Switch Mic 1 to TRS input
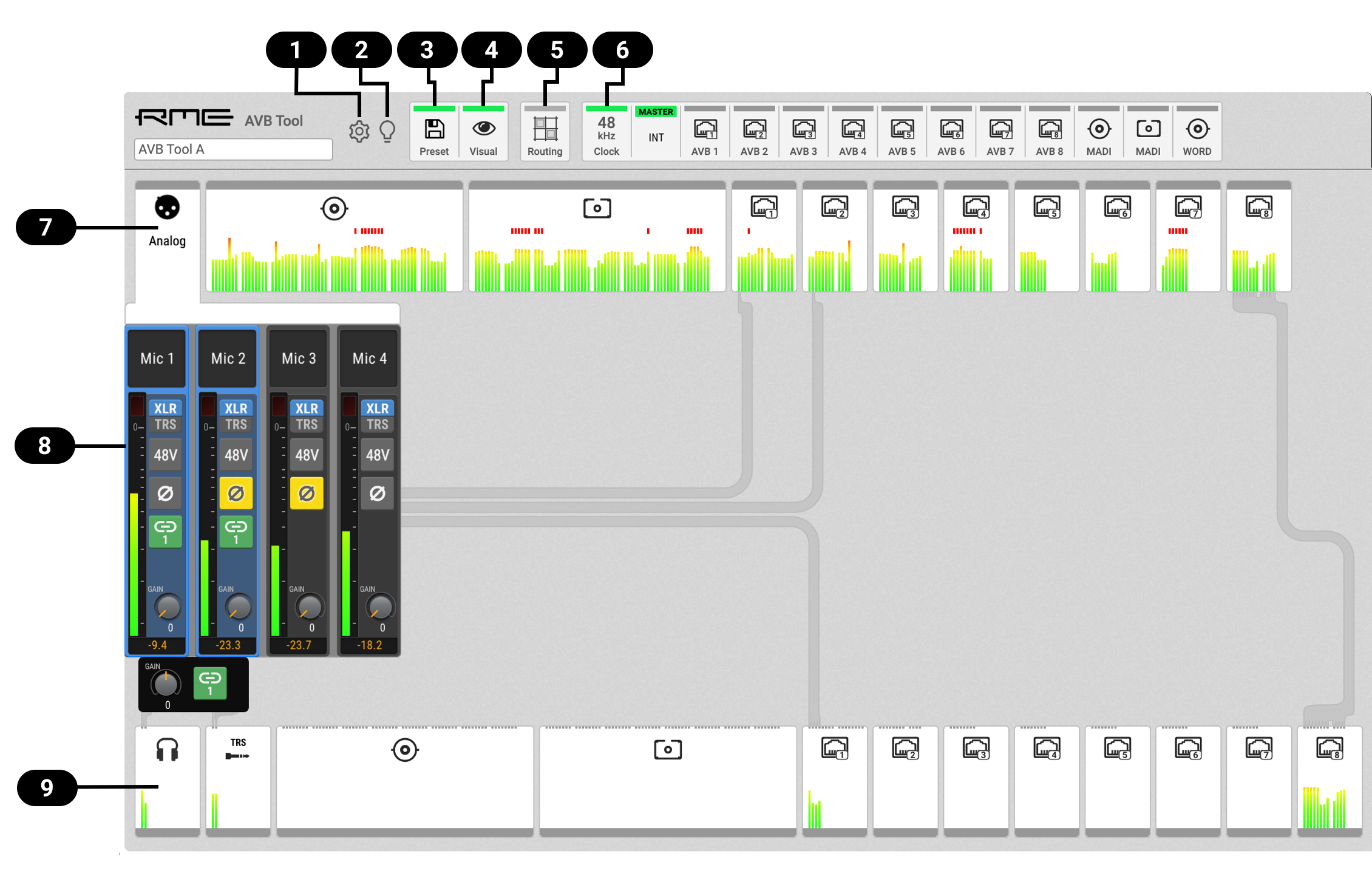The image size is (1372, 896). coord(165,425)
